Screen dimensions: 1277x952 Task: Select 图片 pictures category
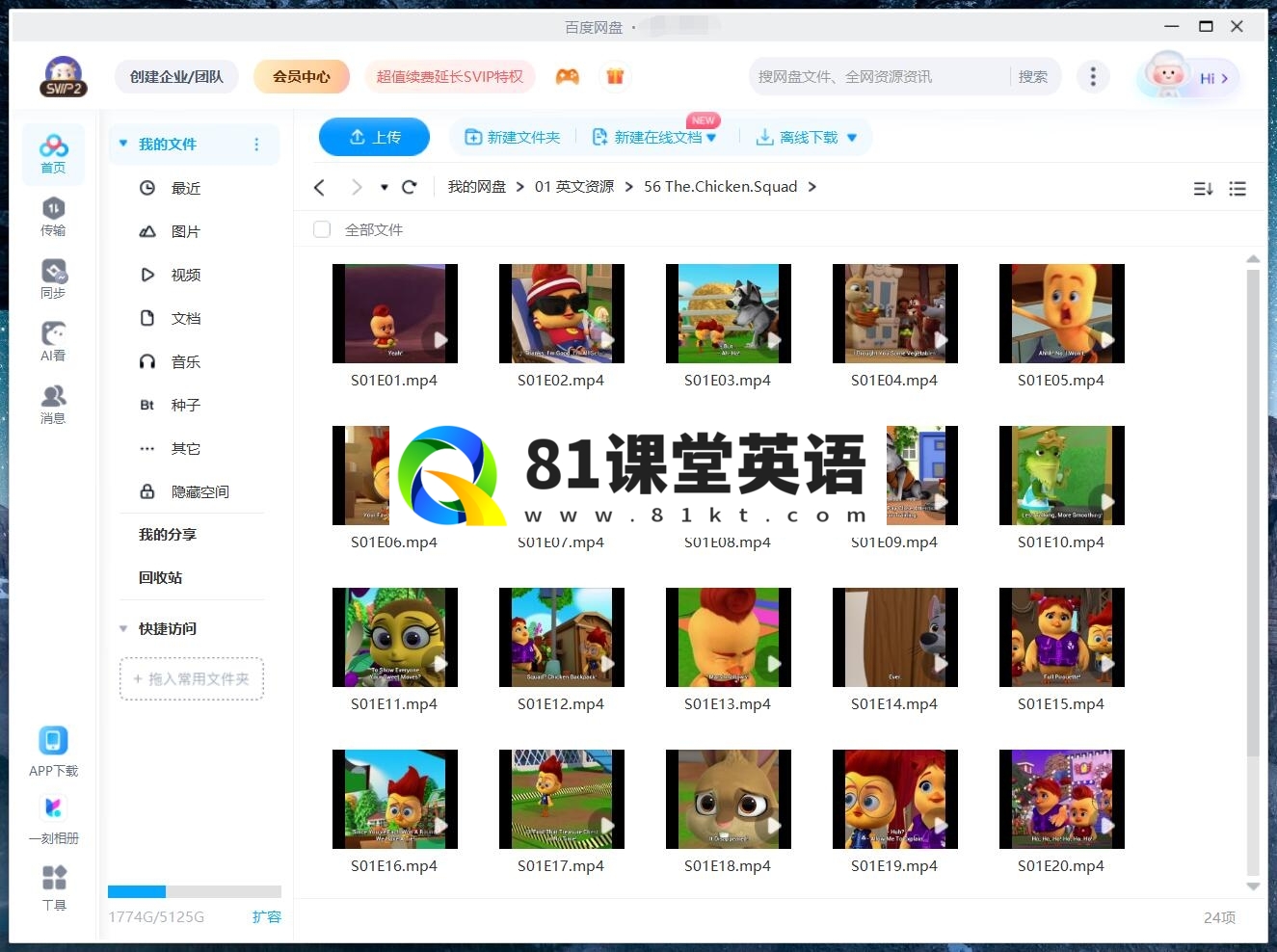186,231
